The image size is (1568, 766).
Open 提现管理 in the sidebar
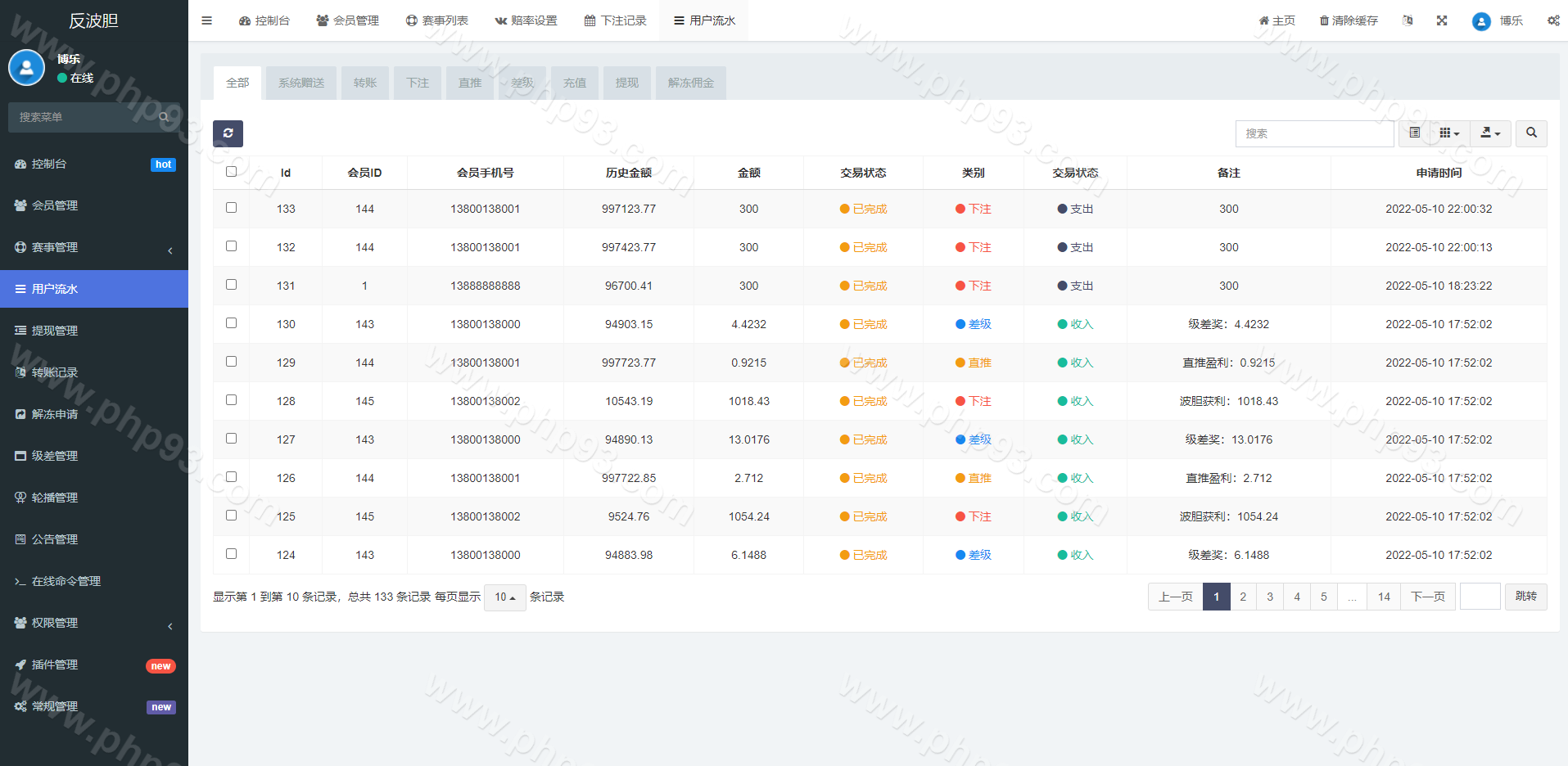point(55,331)
